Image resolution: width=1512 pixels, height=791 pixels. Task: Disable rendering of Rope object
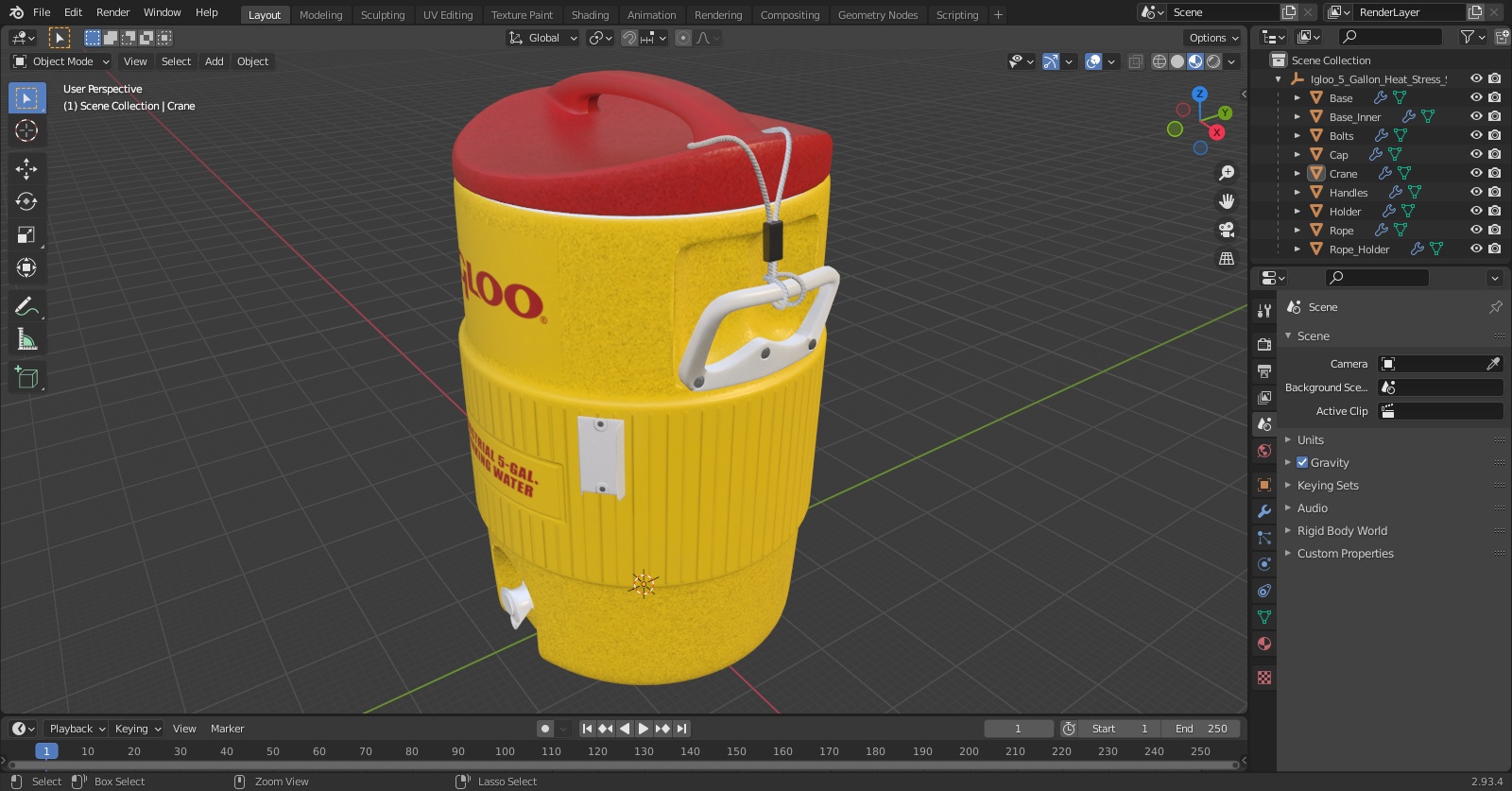coord(1495,230)
